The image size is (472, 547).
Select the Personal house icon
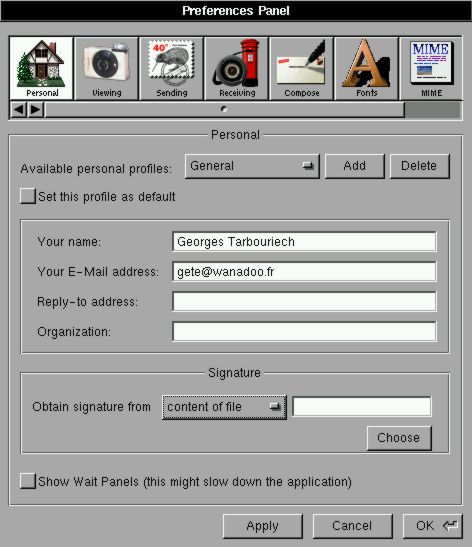[x=42, y=68]
